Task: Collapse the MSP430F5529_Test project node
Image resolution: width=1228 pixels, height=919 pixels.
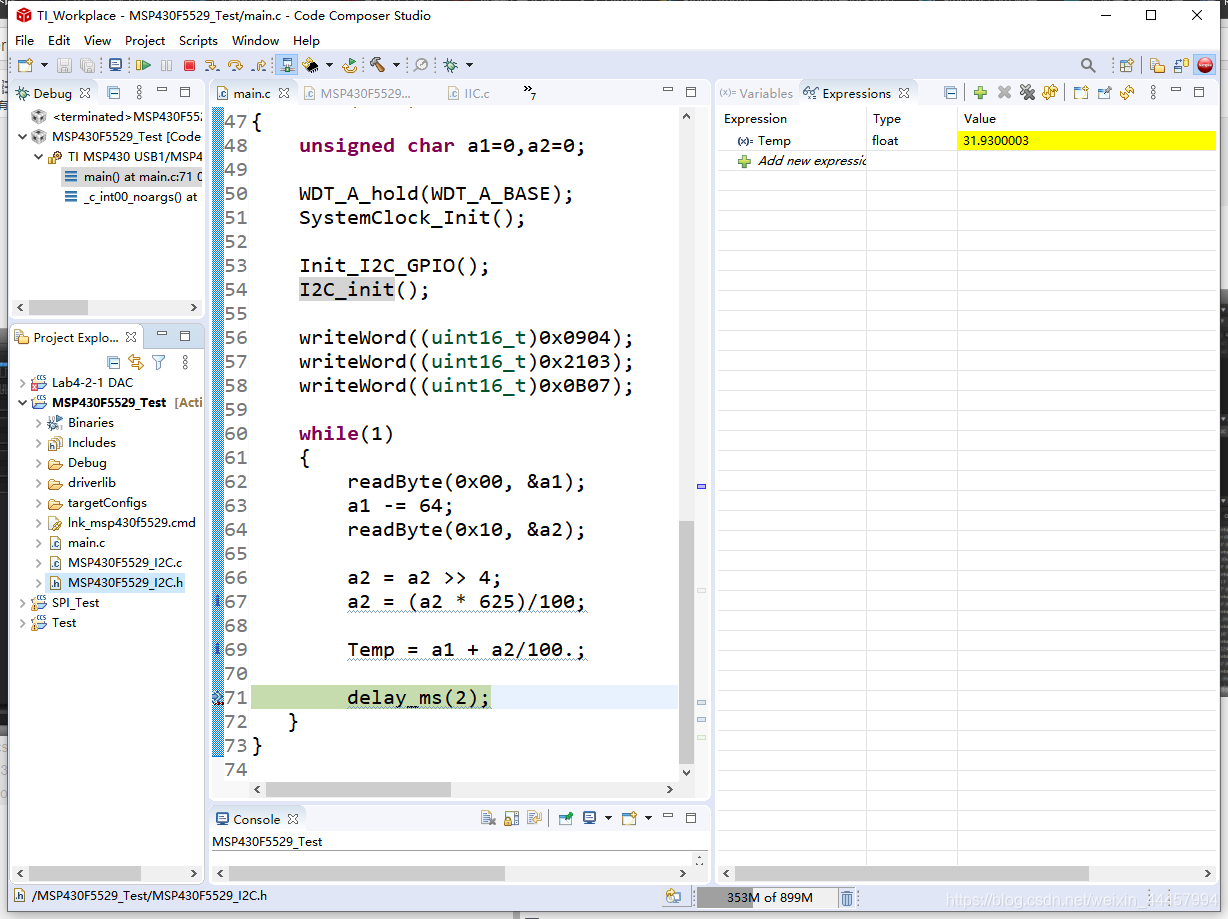Action: click(x=23, y=402)
